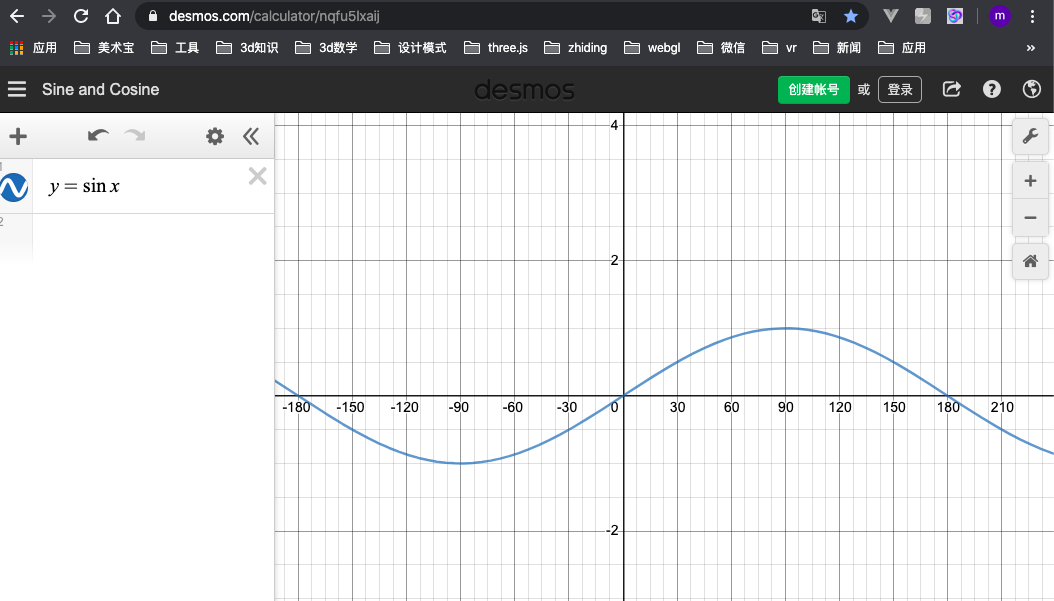The image size is (1054, 601).
Task: Toggle the blue bookmark star
Action: coord(851,16)
